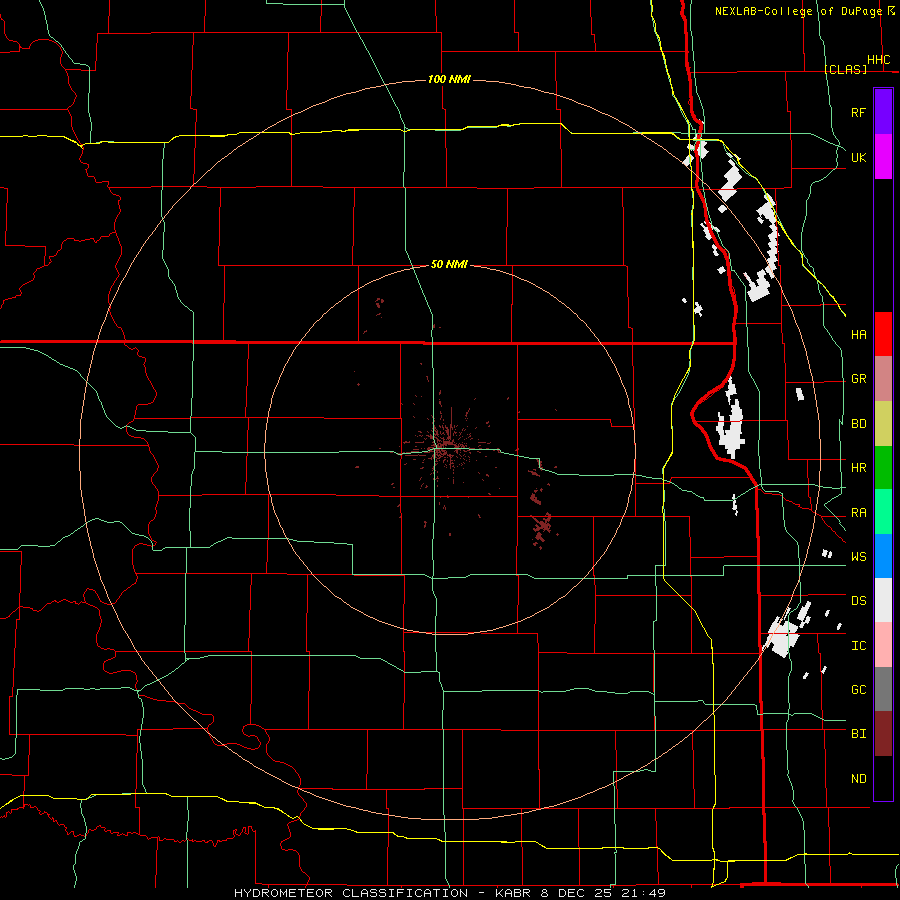The image size is (900, 900).
Task: Click the RF legend label
Action: [858, 112]
